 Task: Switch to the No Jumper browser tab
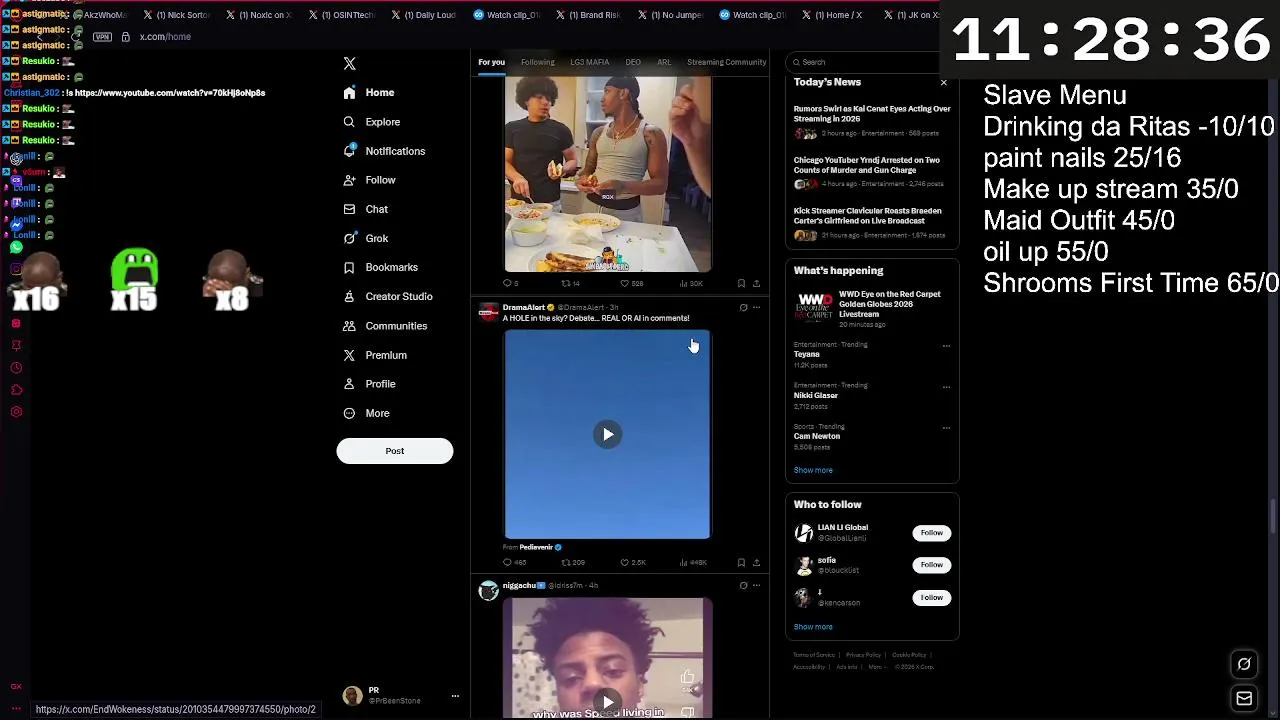[x=670, y=15]
